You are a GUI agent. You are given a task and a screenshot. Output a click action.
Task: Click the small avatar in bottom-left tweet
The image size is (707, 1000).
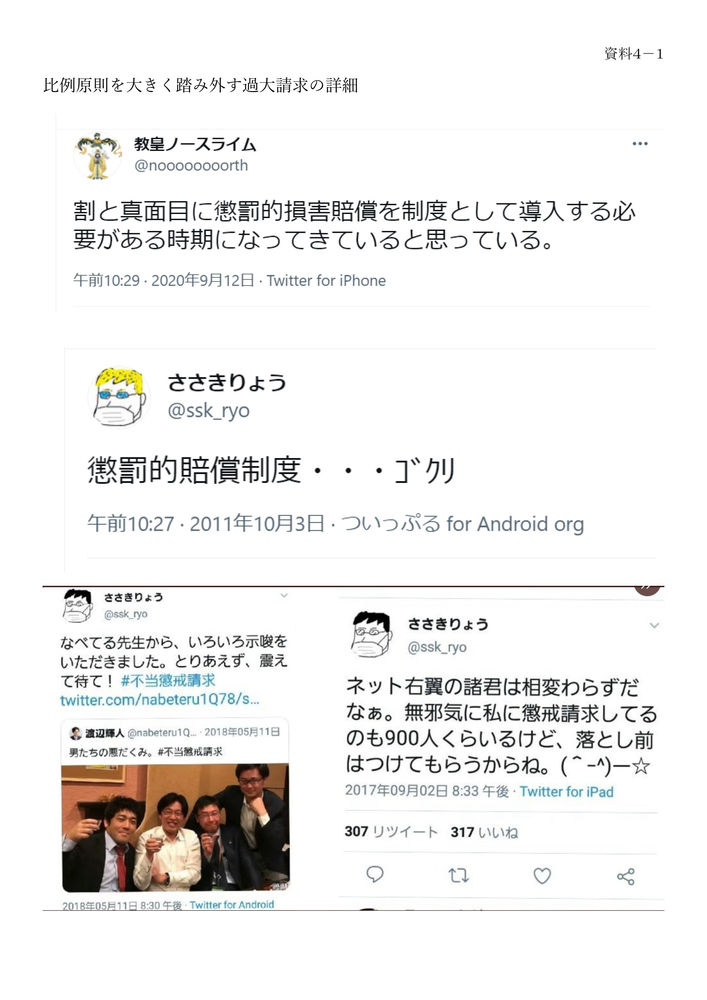click(x=77, y=605)
